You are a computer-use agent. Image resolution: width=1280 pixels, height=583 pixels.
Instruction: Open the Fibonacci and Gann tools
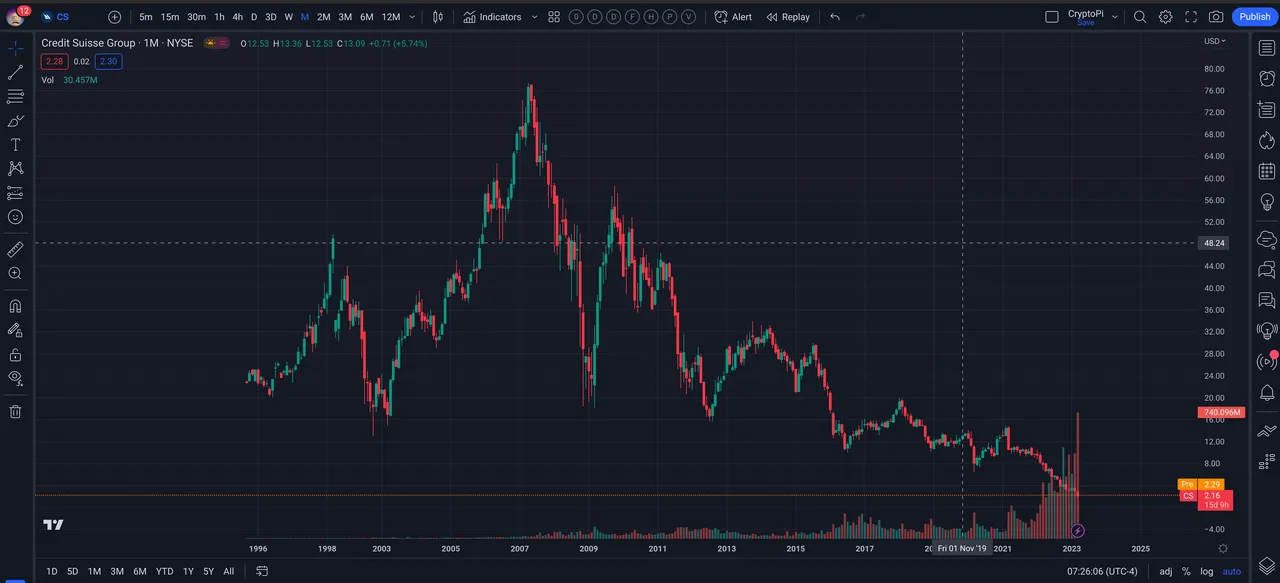click(15, 96)
